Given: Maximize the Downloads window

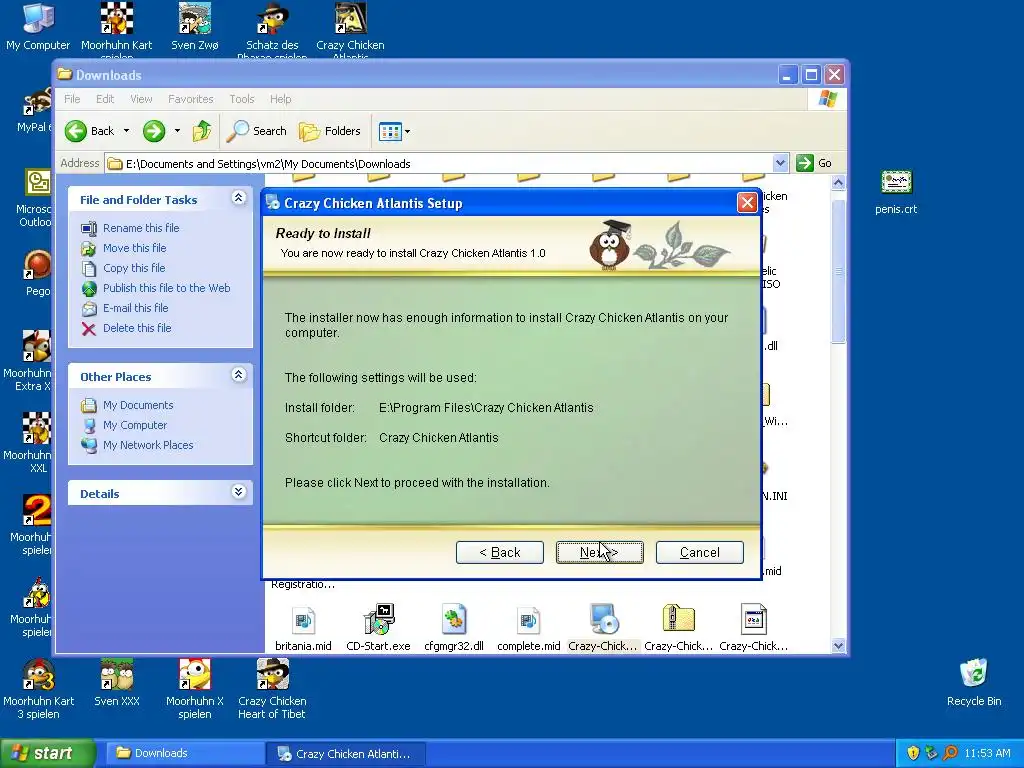Looking at the screenshot, I should [x=811, y=75].
